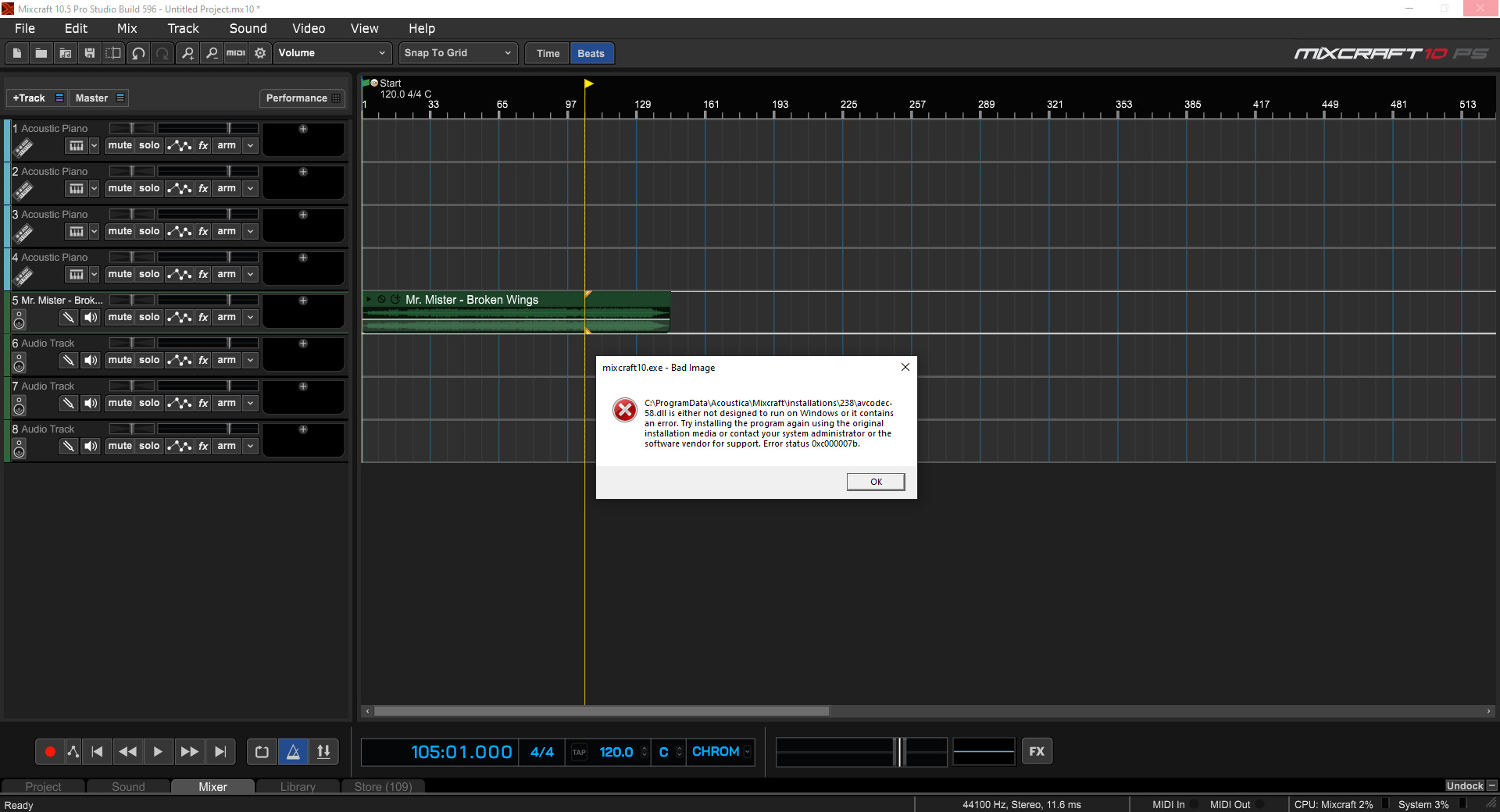This screenshot has width=1500, height=812.
Task: Start recording with the red Record button
Action: pos(50,752)
